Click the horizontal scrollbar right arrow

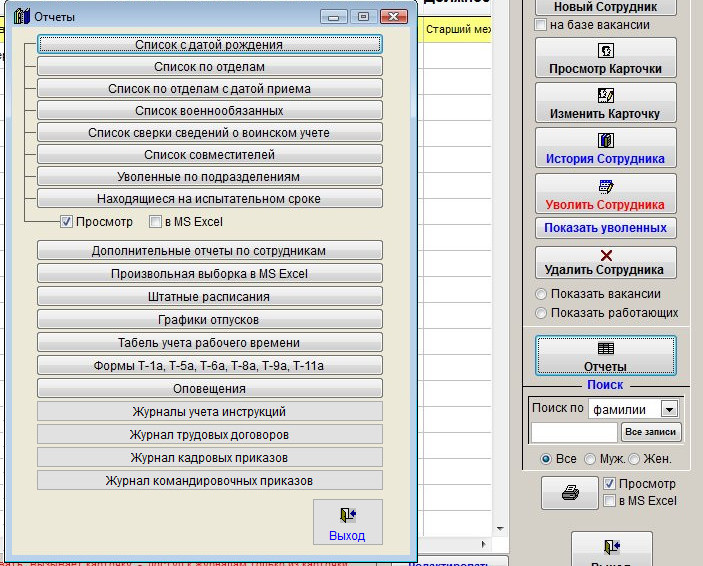(483, 544)
